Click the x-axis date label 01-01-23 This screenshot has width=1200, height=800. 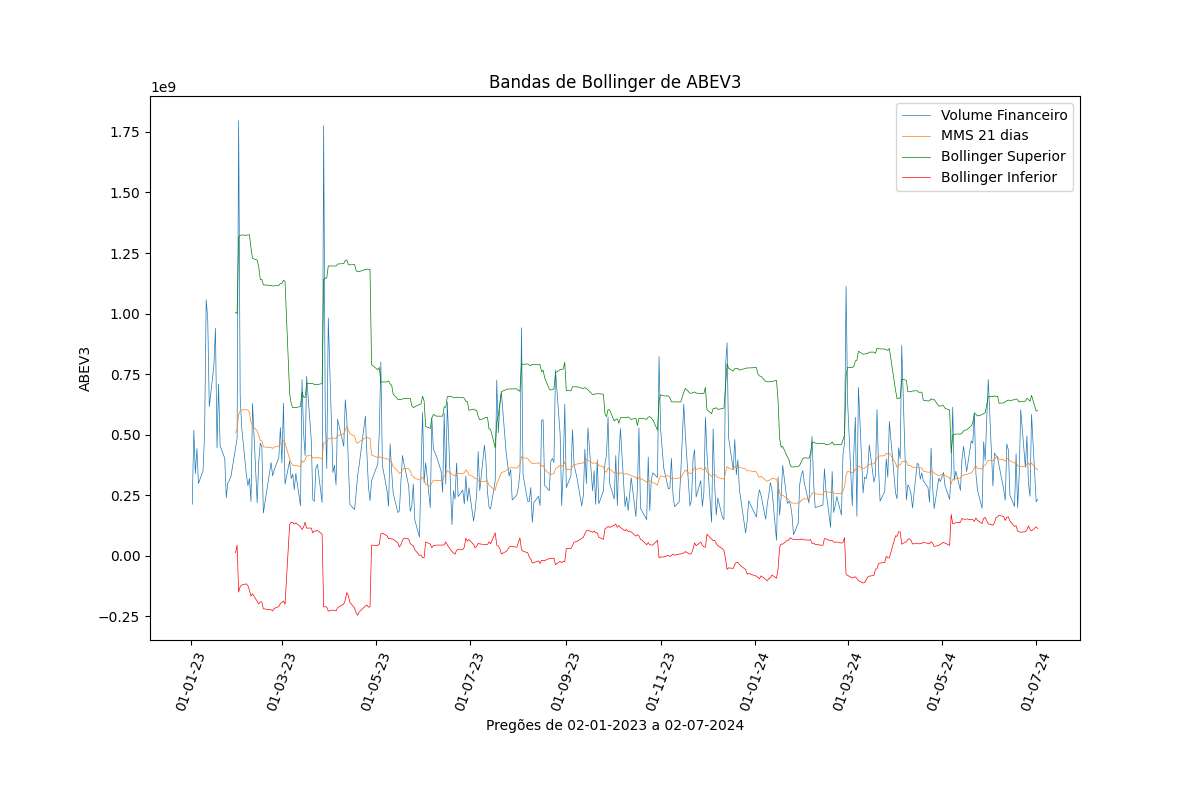tap(190, 681)
